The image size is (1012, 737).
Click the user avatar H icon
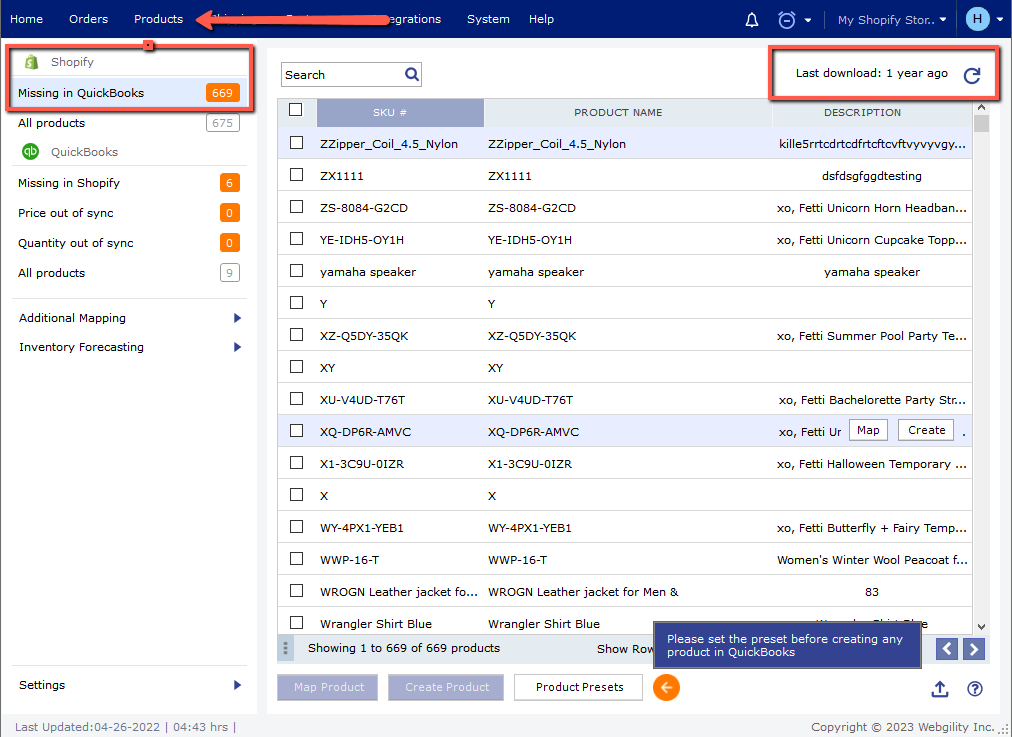click(x=977, y=19)
